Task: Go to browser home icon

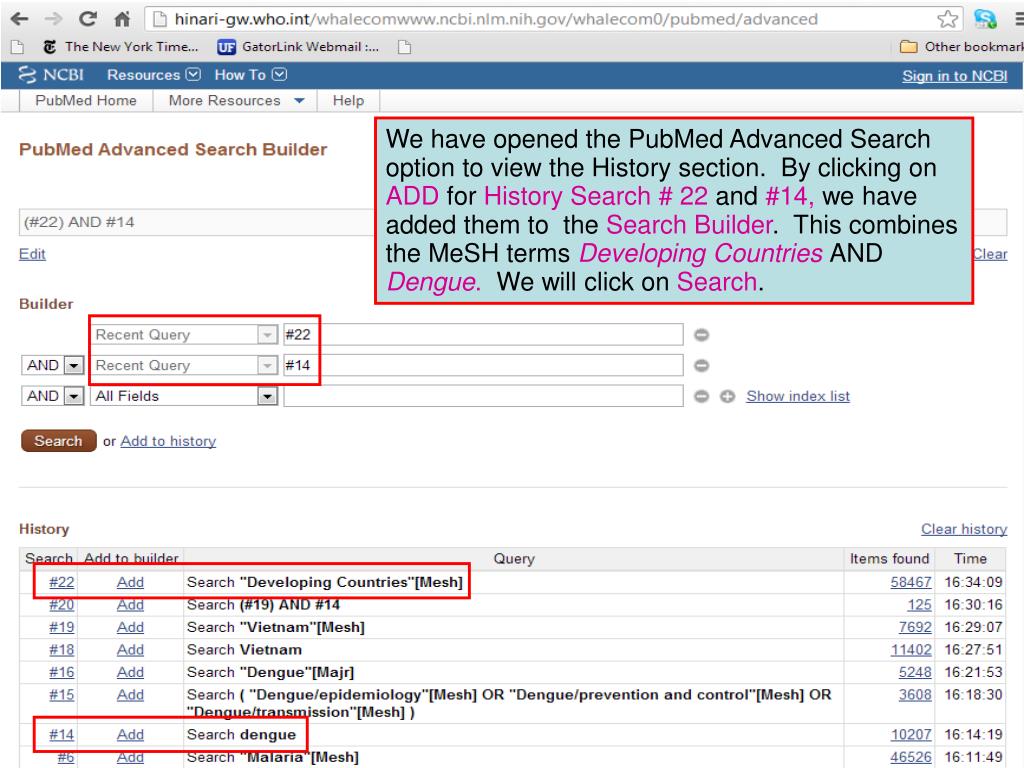Action: [122, 19]
